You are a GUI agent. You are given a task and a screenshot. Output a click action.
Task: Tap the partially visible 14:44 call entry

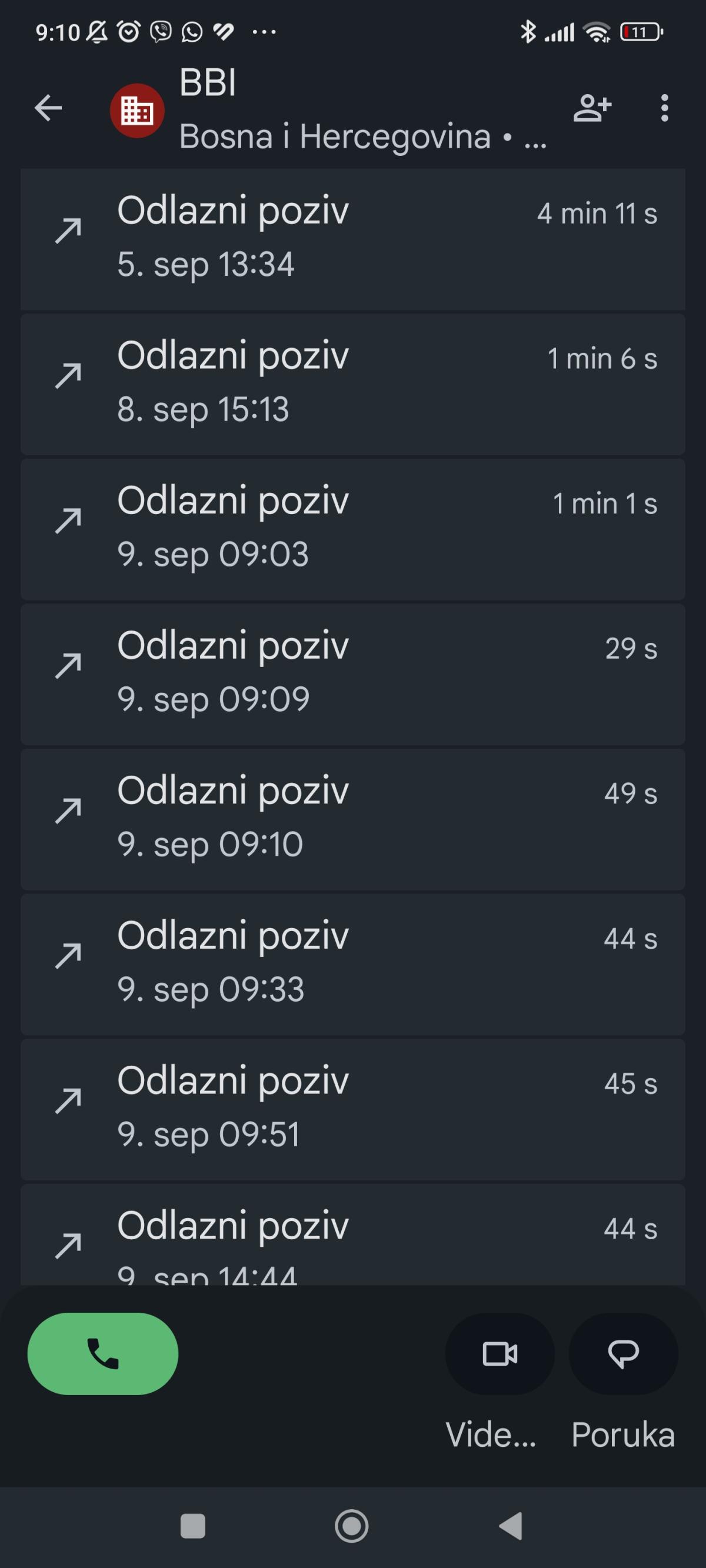click(x=352, y=1236)
